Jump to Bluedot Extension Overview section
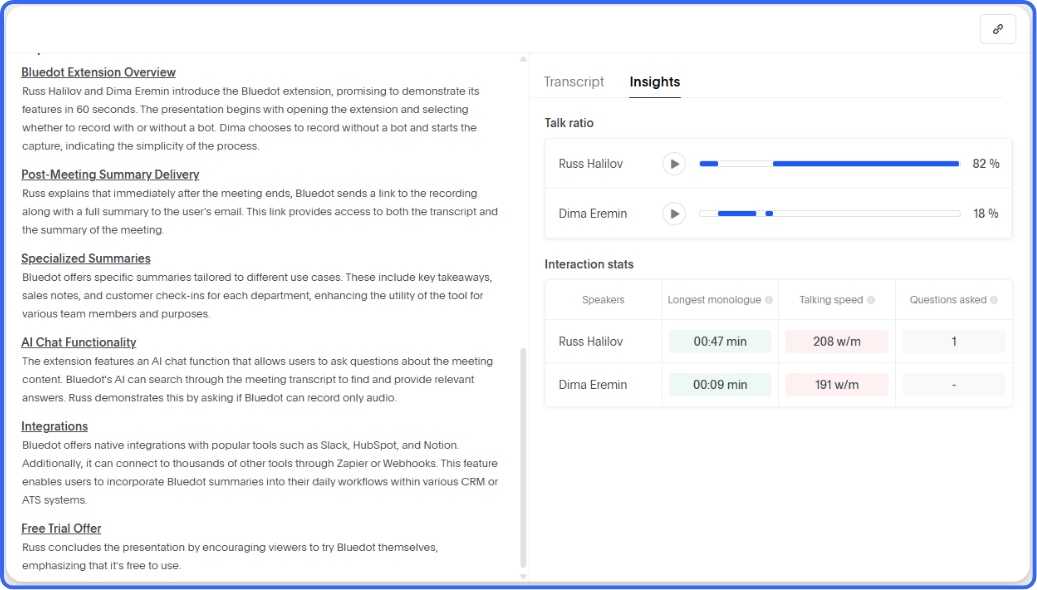 coord(99,72)
